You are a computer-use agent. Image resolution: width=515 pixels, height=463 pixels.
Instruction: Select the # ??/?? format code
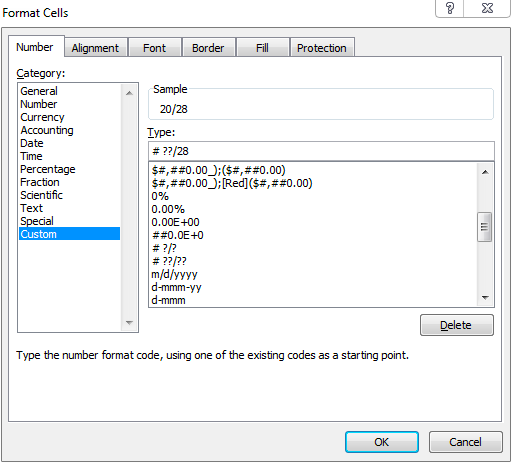coord(169,261)
